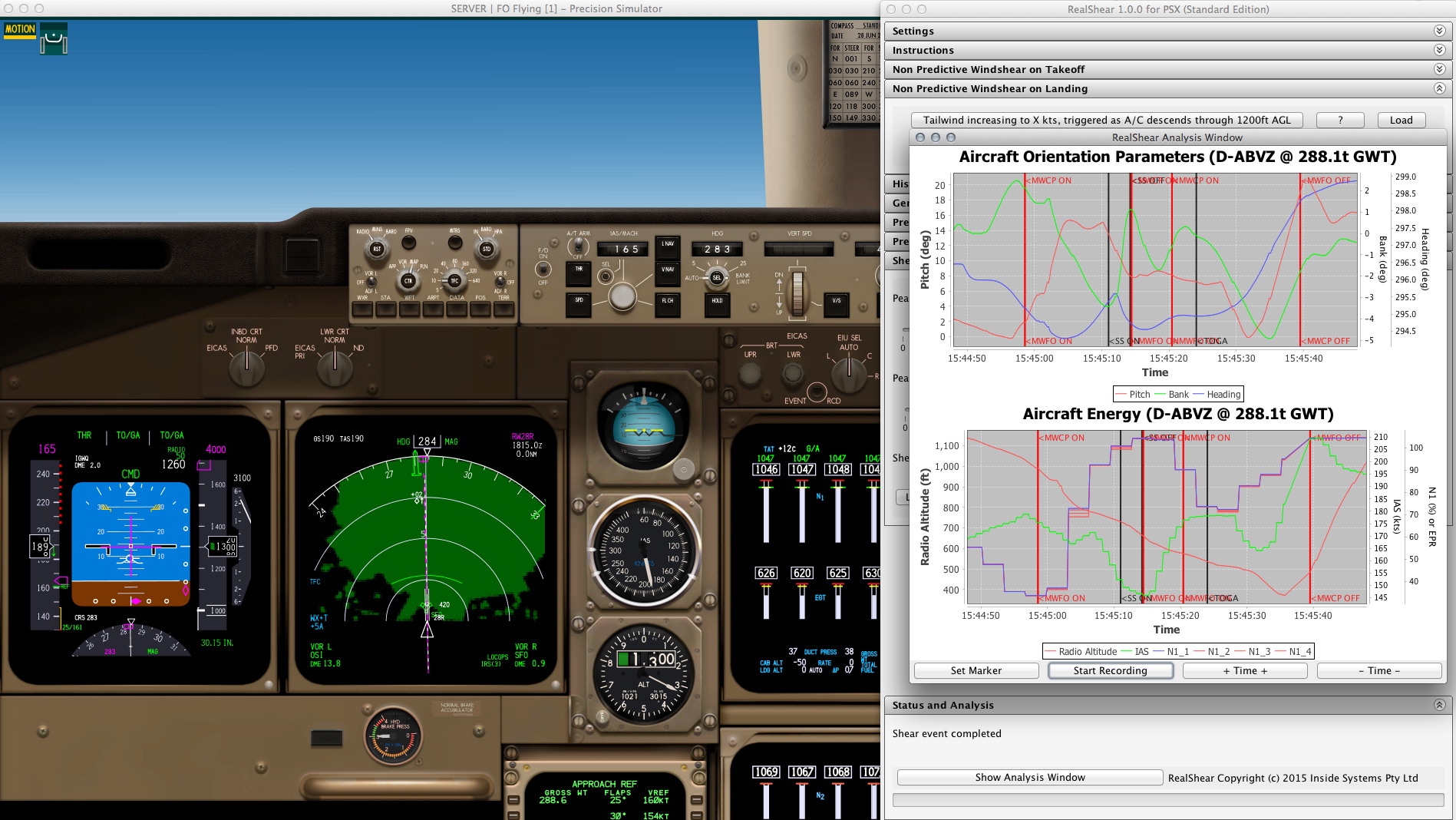Image resolution: width=1456 pixels, height=820 pixels.
Task: Click the DATA map button
Action: pos(457,309)
